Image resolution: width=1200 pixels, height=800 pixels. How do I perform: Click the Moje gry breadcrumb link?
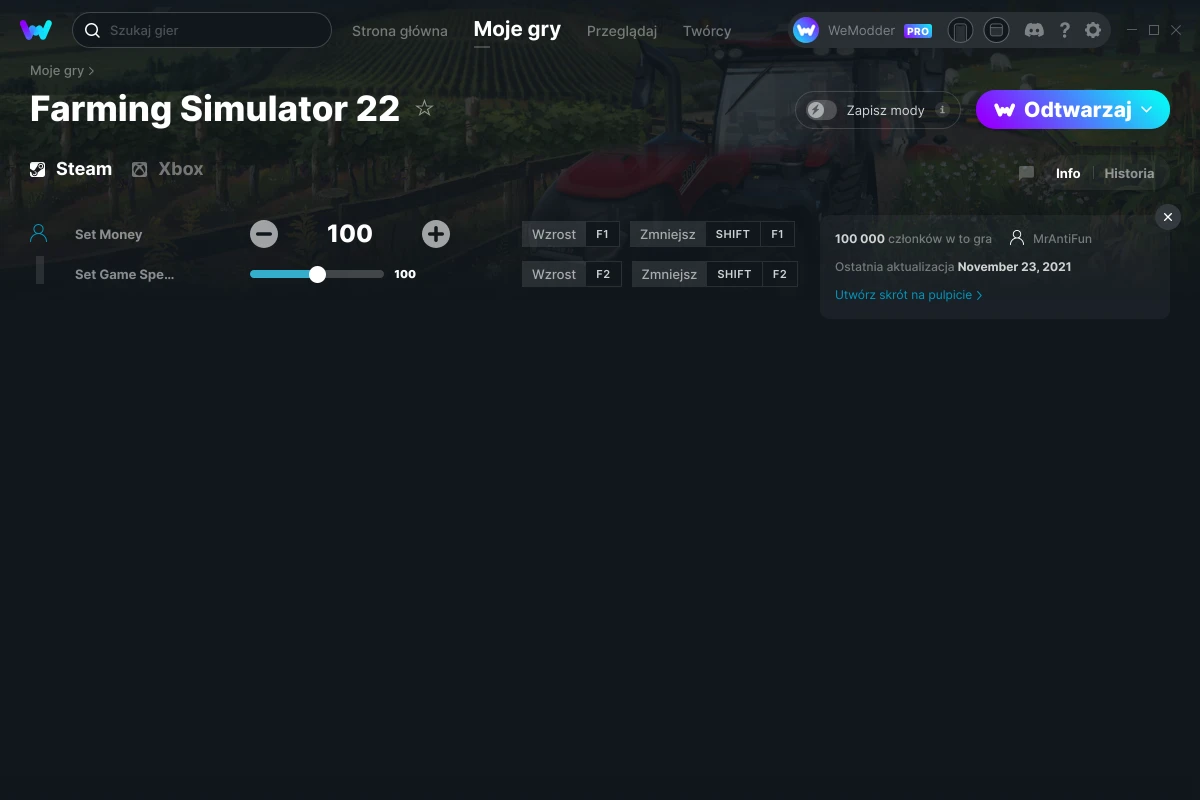(x=57, y=71)
